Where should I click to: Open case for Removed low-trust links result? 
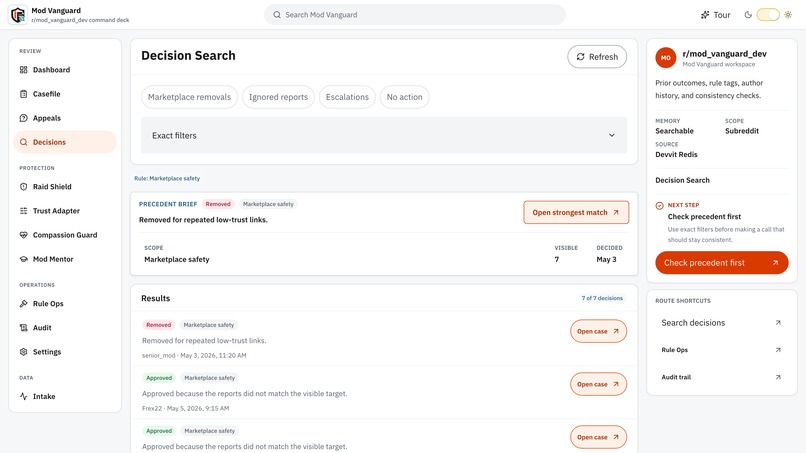click(x=598, y=332)
